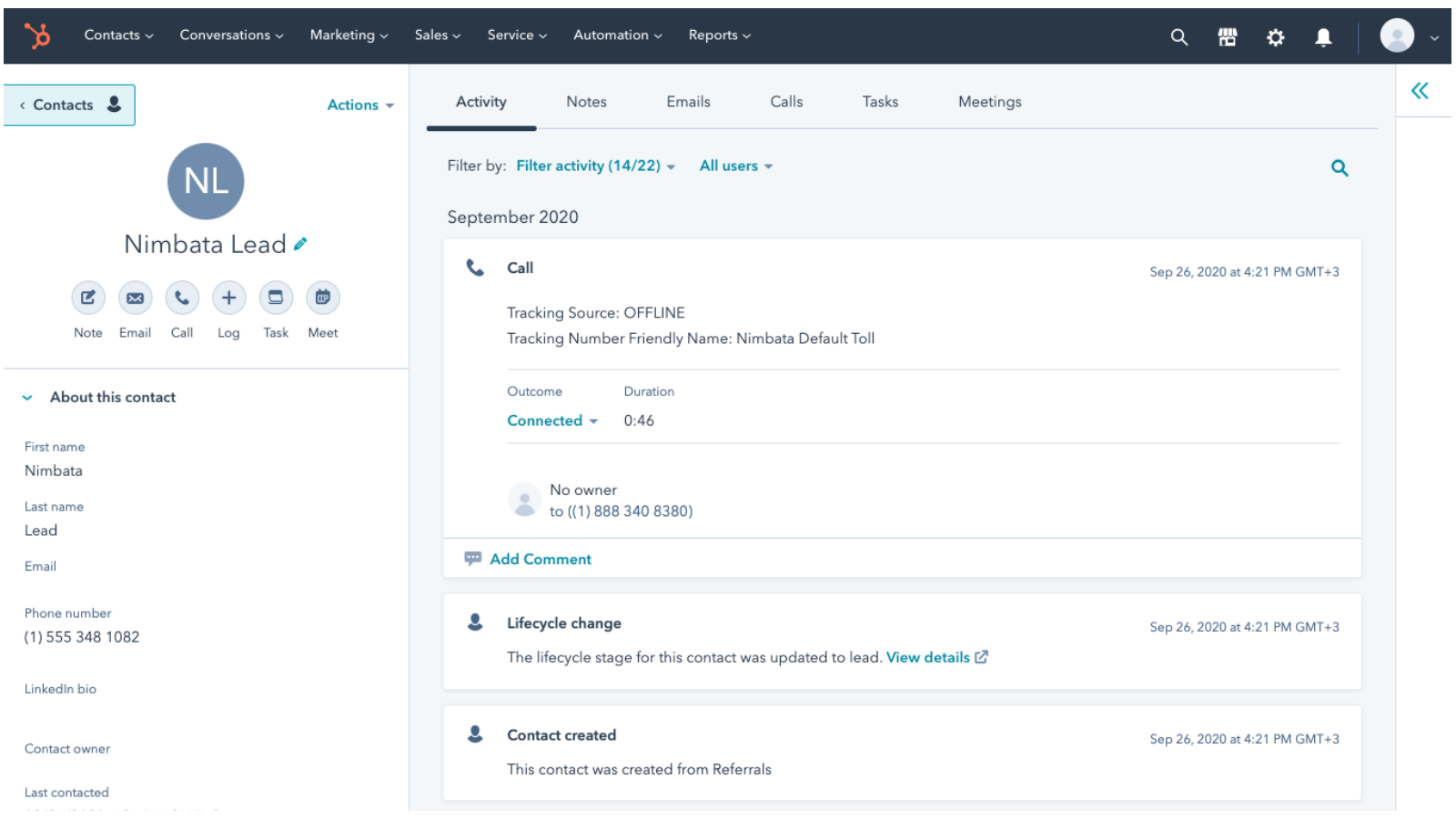Click the Log activity plus icon

[228, 298]
